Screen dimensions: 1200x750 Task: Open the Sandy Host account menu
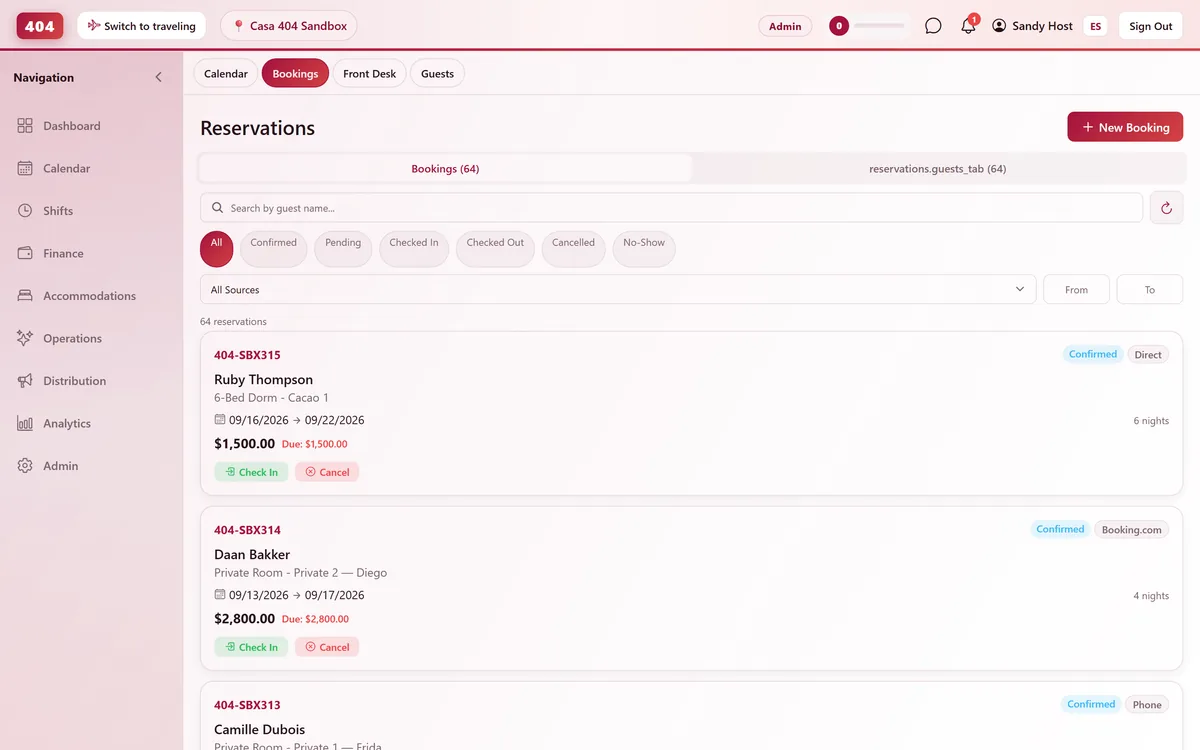(x=1032, y=26)
